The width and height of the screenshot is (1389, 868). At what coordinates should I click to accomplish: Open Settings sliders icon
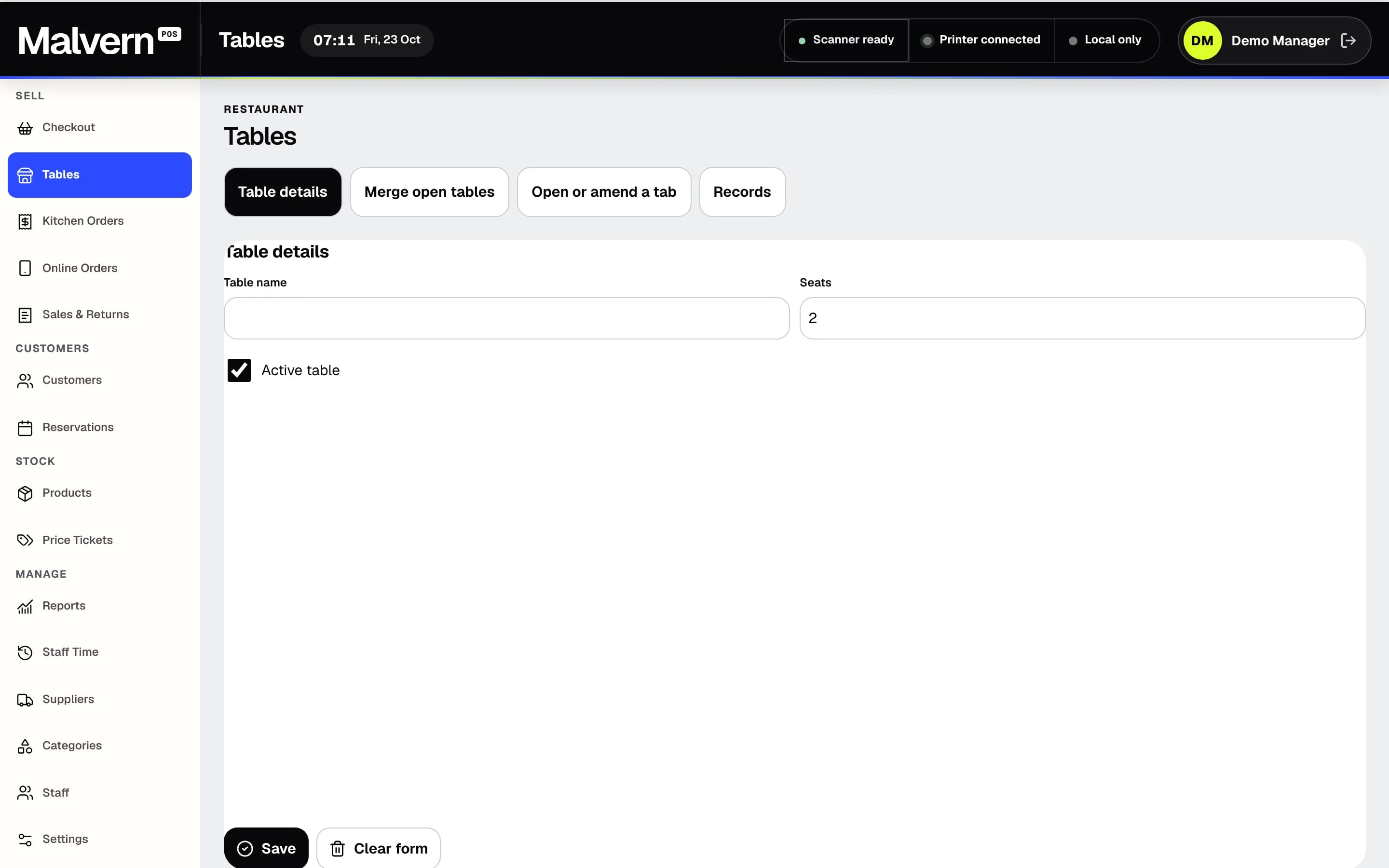25,840
